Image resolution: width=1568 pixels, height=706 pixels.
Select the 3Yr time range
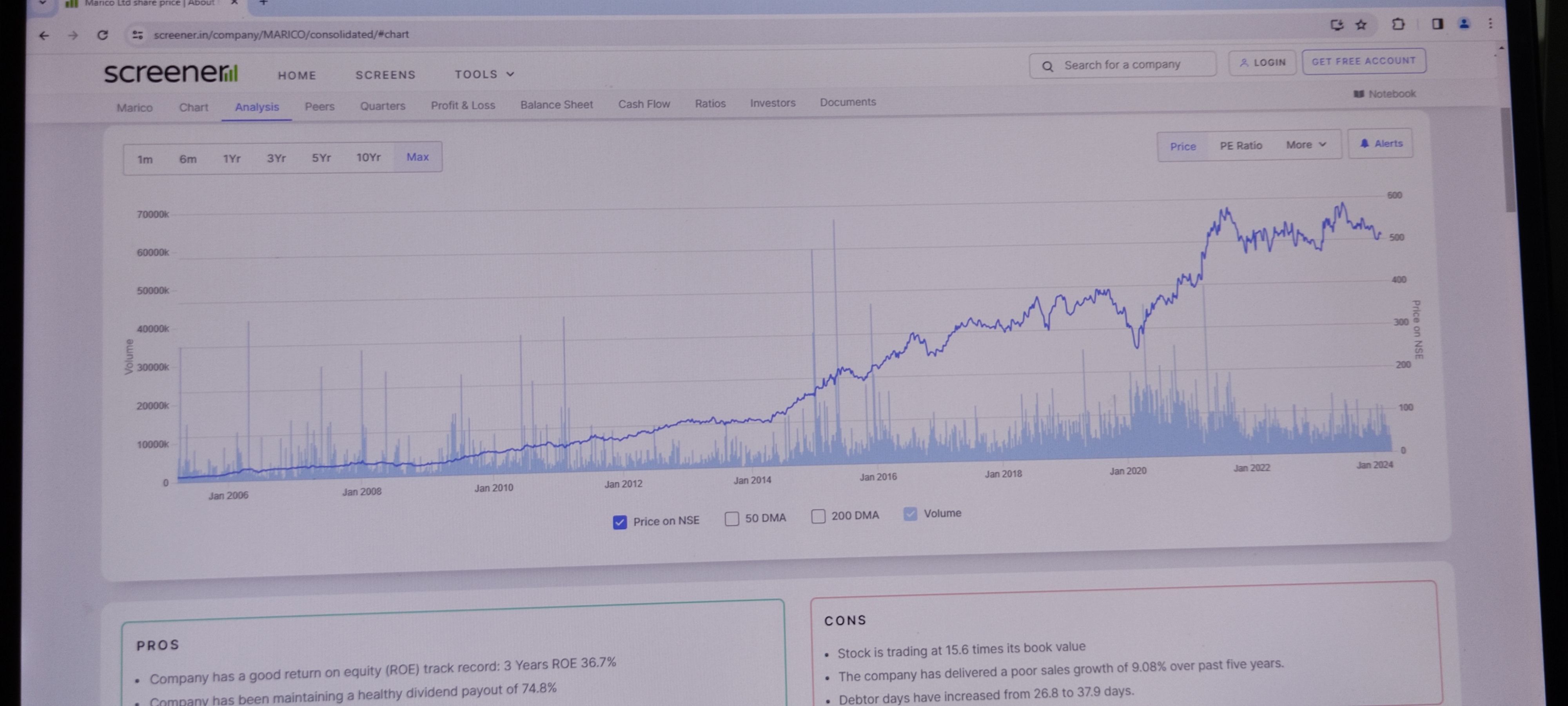276,158
